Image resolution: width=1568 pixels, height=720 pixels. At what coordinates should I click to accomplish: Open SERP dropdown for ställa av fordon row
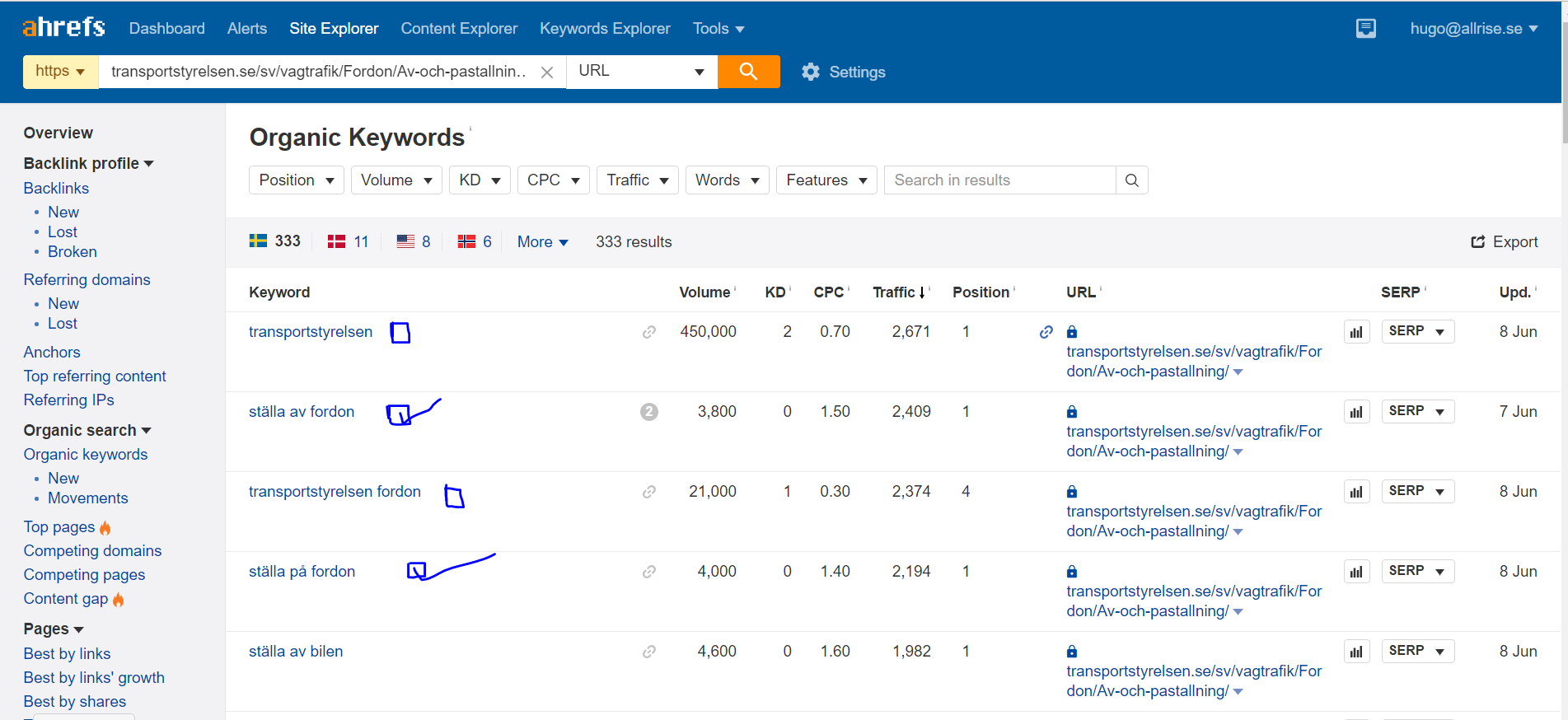1417,411
